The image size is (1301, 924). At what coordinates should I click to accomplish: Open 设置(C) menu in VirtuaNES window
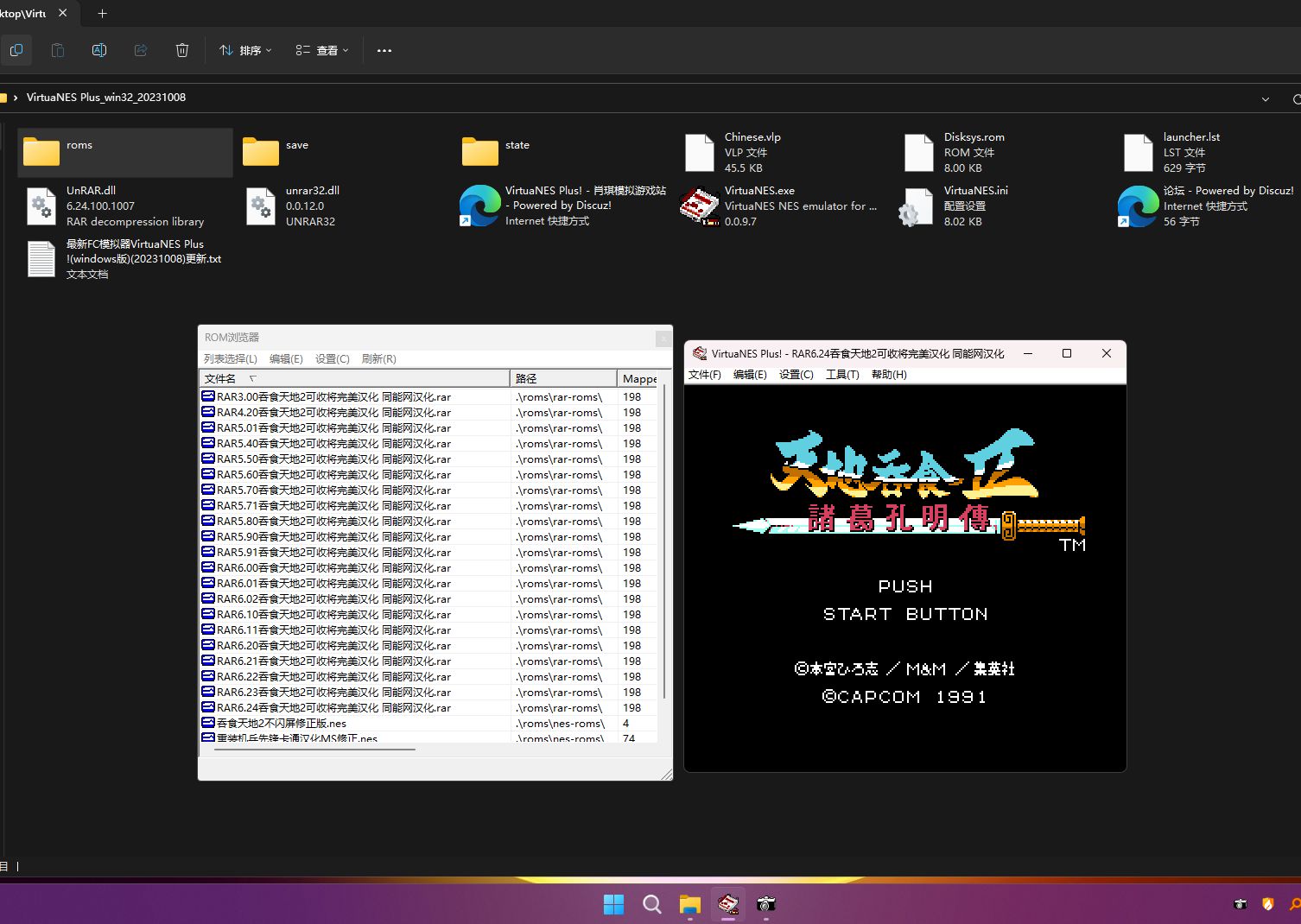[x=796, y=375]
